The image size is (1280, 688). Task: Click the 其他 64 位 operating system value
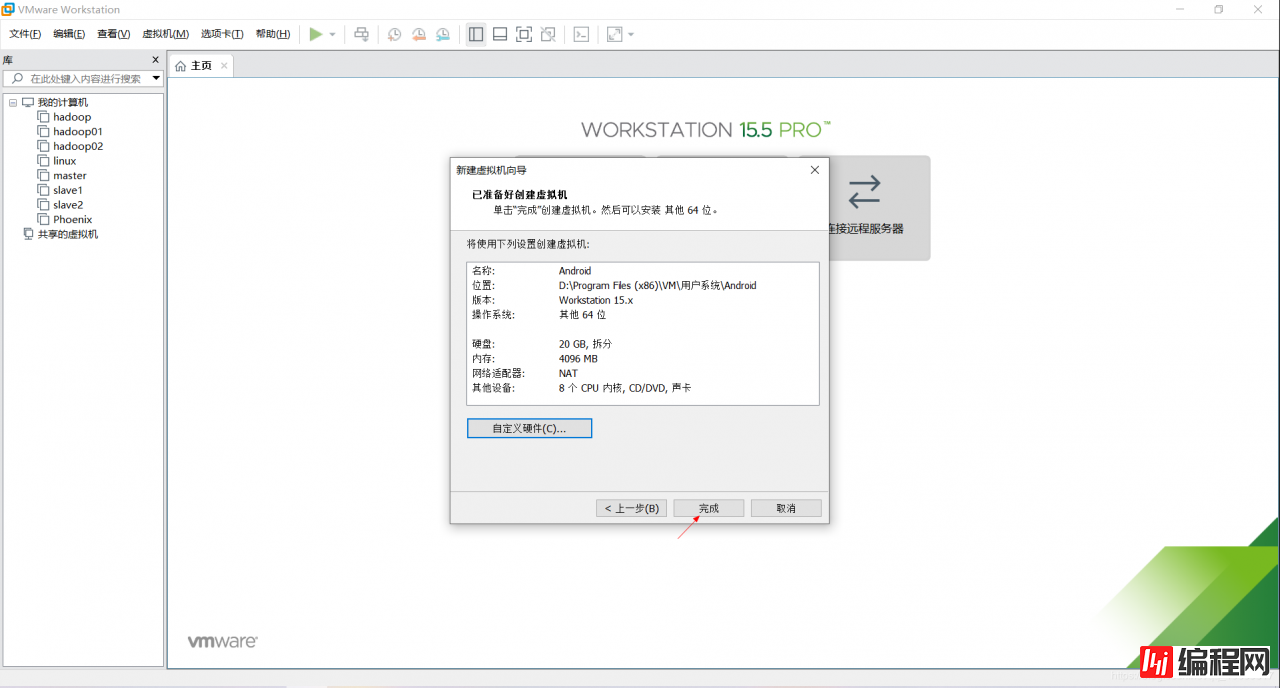coord(582,314)
